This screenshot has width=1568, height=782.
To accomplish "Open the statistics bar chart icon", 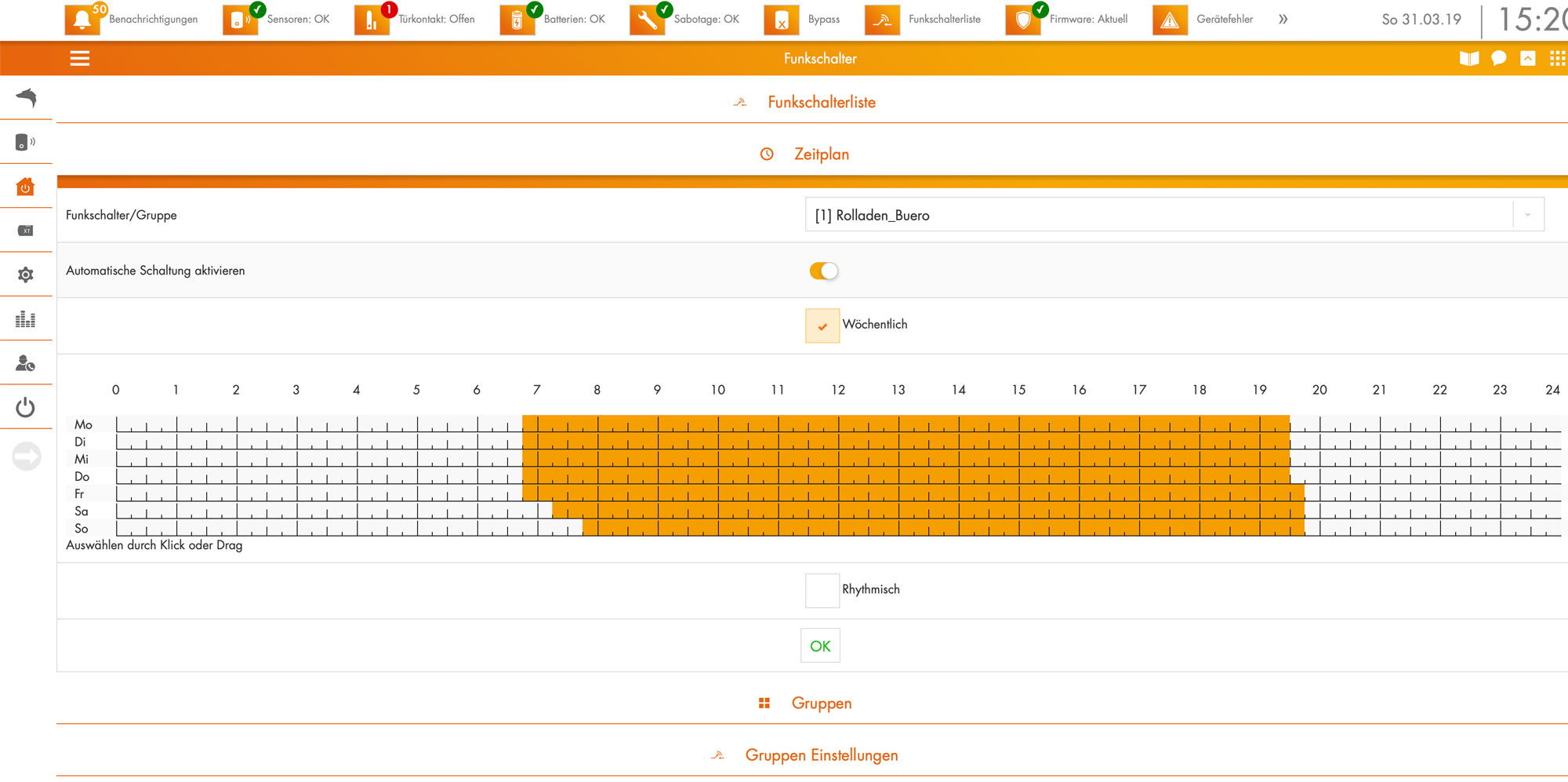I will tap(26, 319).
